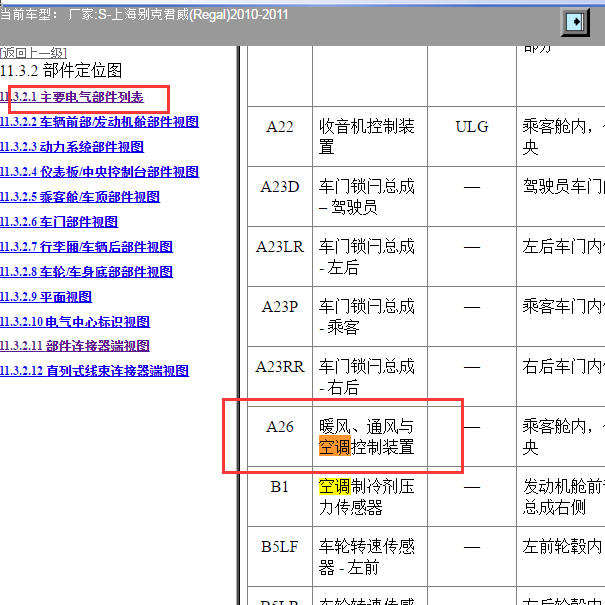Click the A23LR code cell

click(280, 257)
